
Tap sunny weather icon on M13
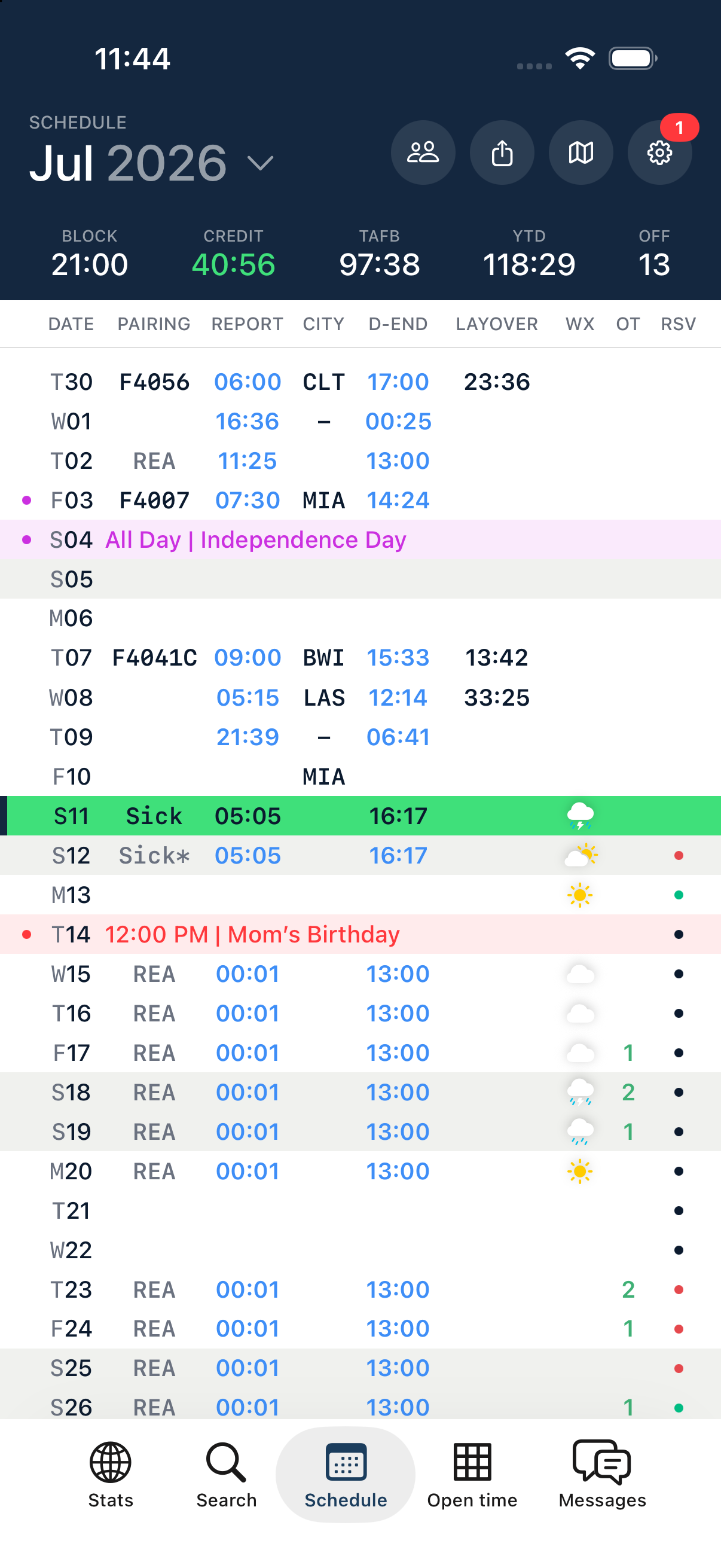pyautogui.click(x=580, y=895)
